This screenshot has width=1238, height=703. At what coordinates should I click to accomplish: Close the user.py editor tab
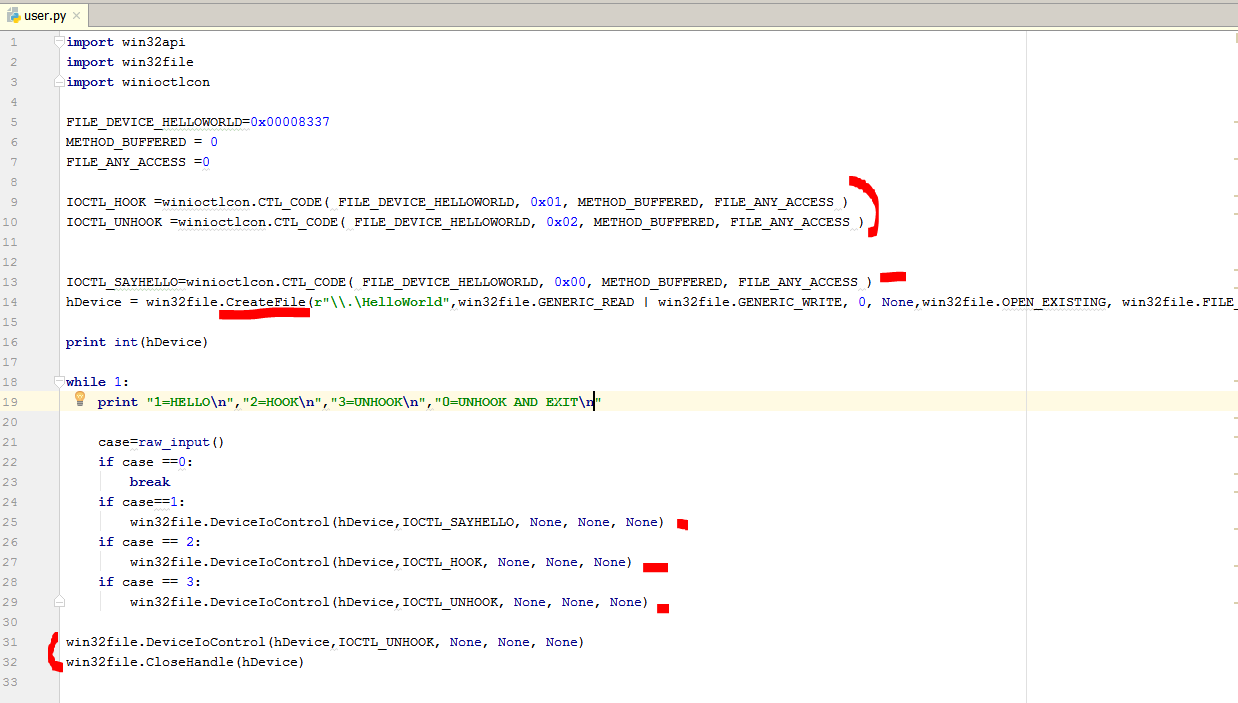point(77,16)
